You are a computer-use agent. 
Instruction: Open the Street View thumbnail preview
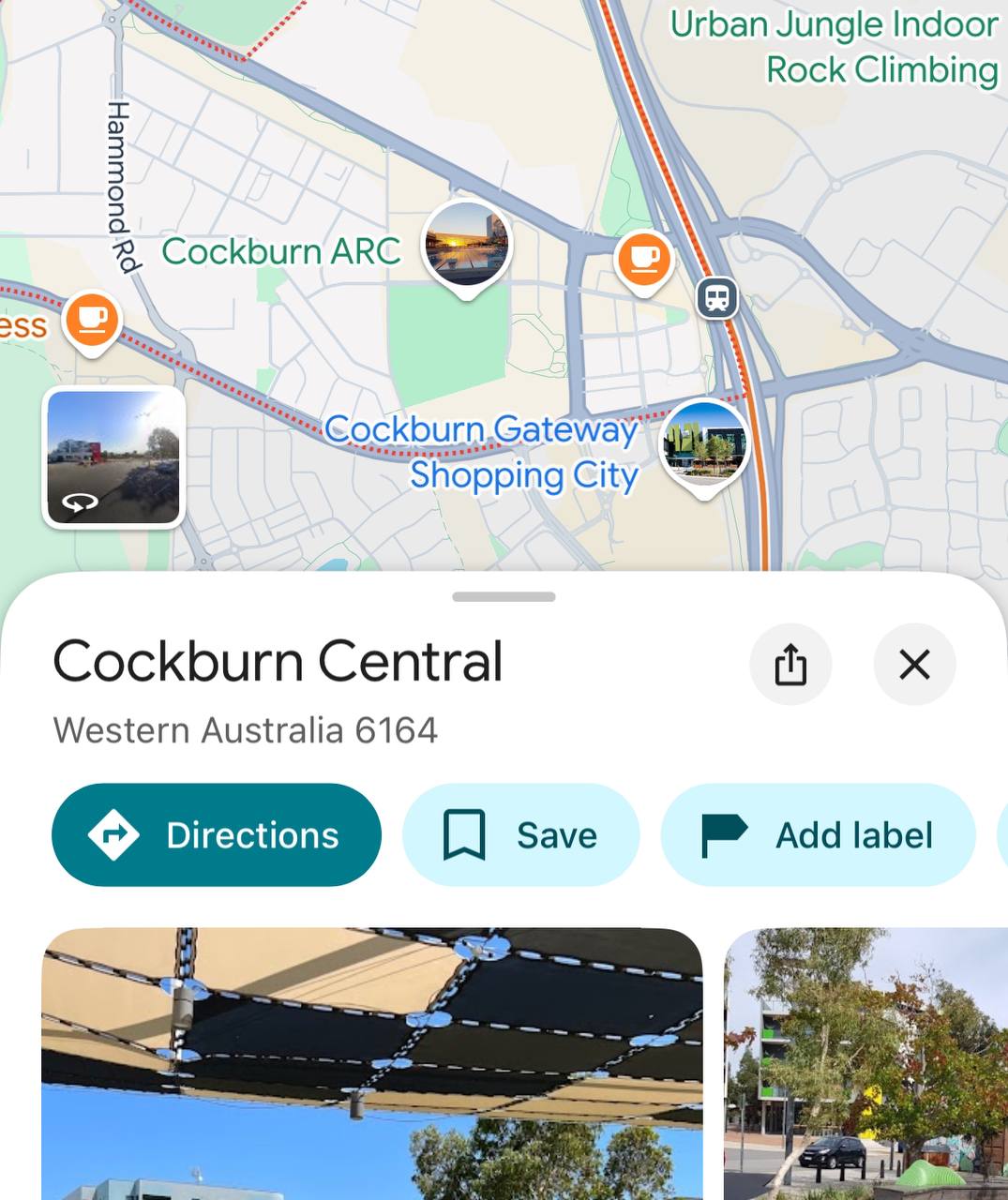(113, 457)
